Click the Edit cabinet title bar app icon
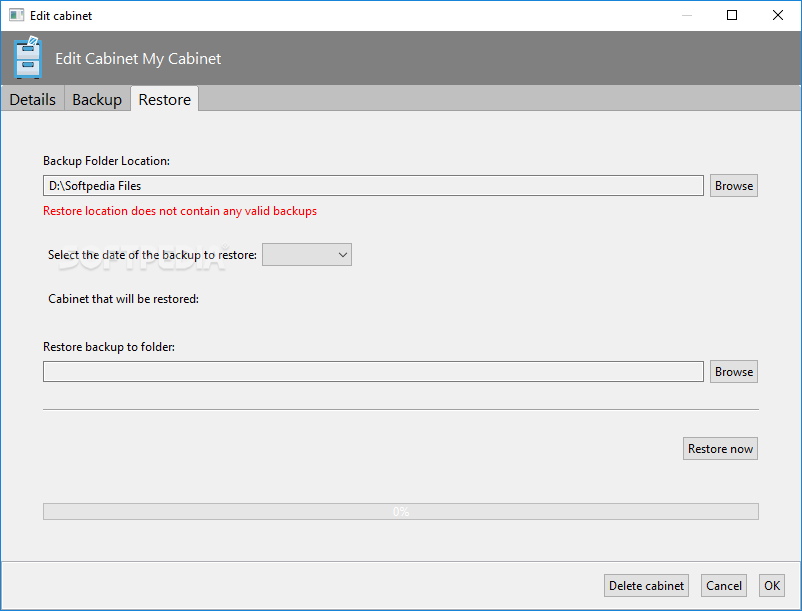Screen dimensions: 802x611 (16, 15)
